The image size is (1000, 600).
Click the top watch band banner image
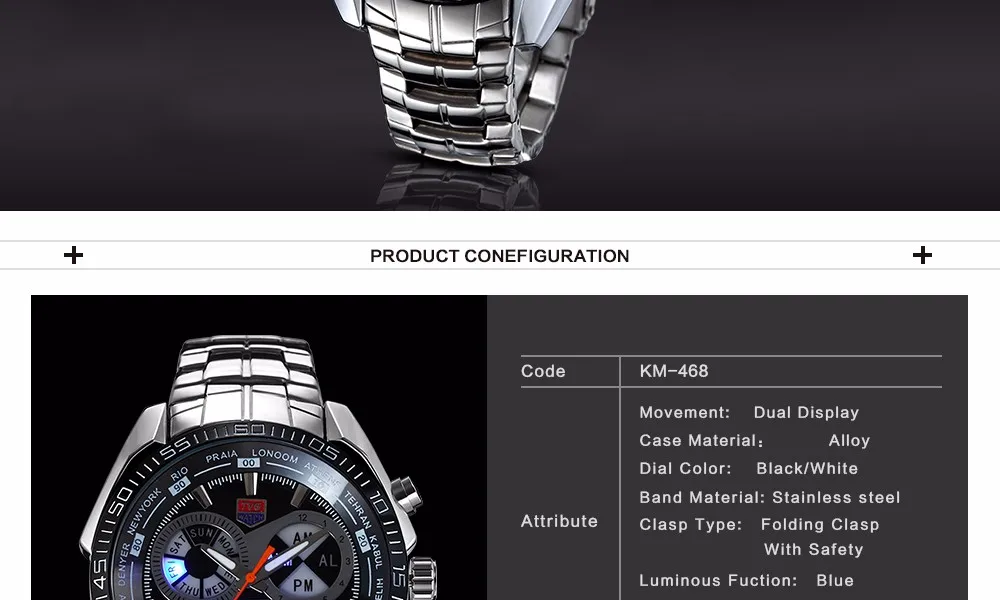coord(500,105)
